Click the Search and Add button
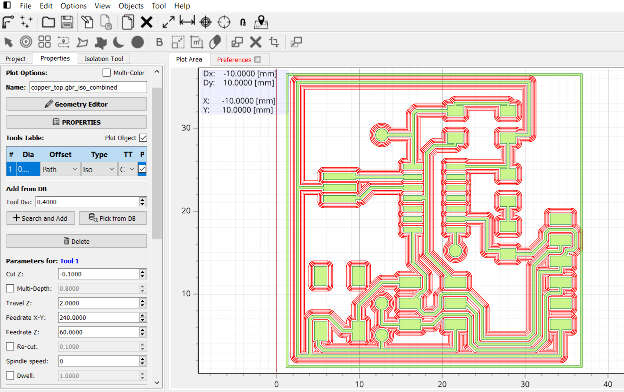The image size is (624, 392). (x=40, y=218)
